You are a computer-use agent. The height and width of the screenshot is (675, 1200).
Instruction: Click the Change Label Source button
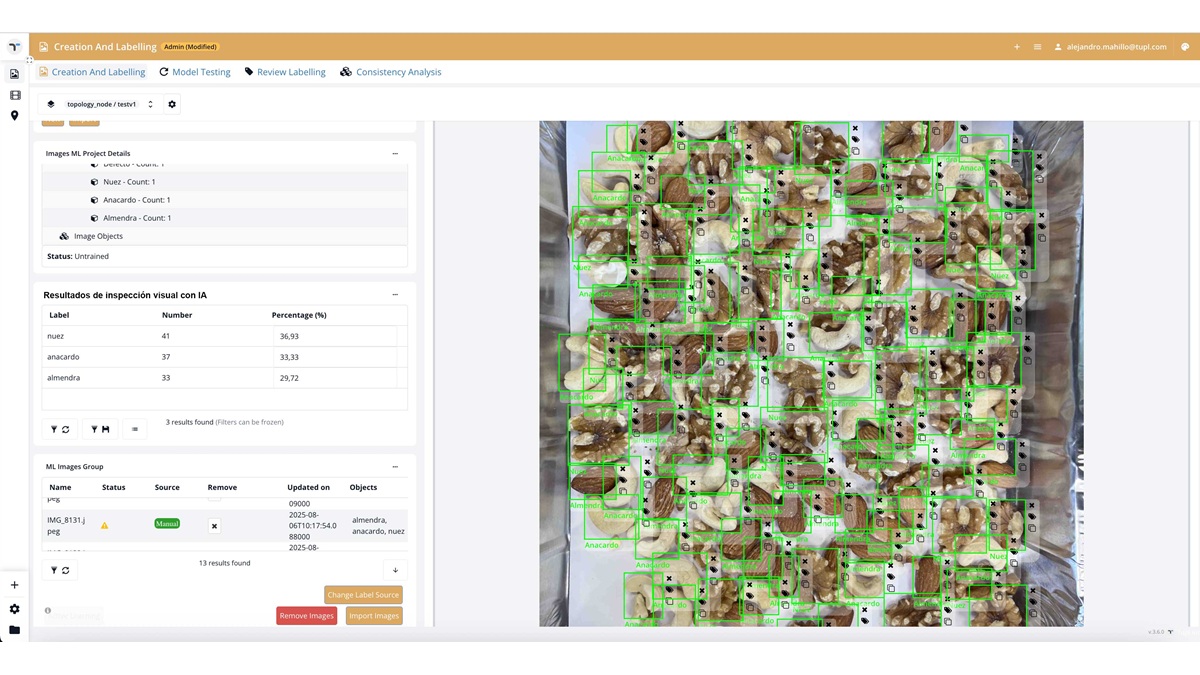coord(363,595)
